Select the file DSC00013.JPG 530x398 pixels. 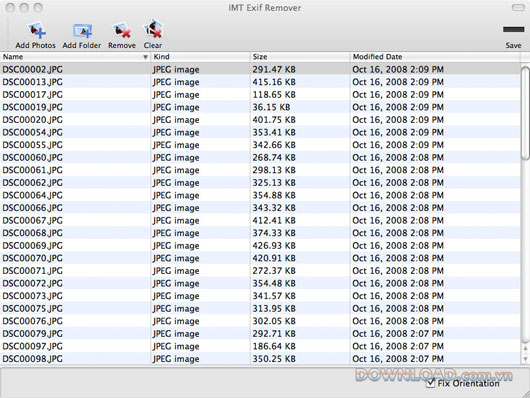click(x=260, y=82)
